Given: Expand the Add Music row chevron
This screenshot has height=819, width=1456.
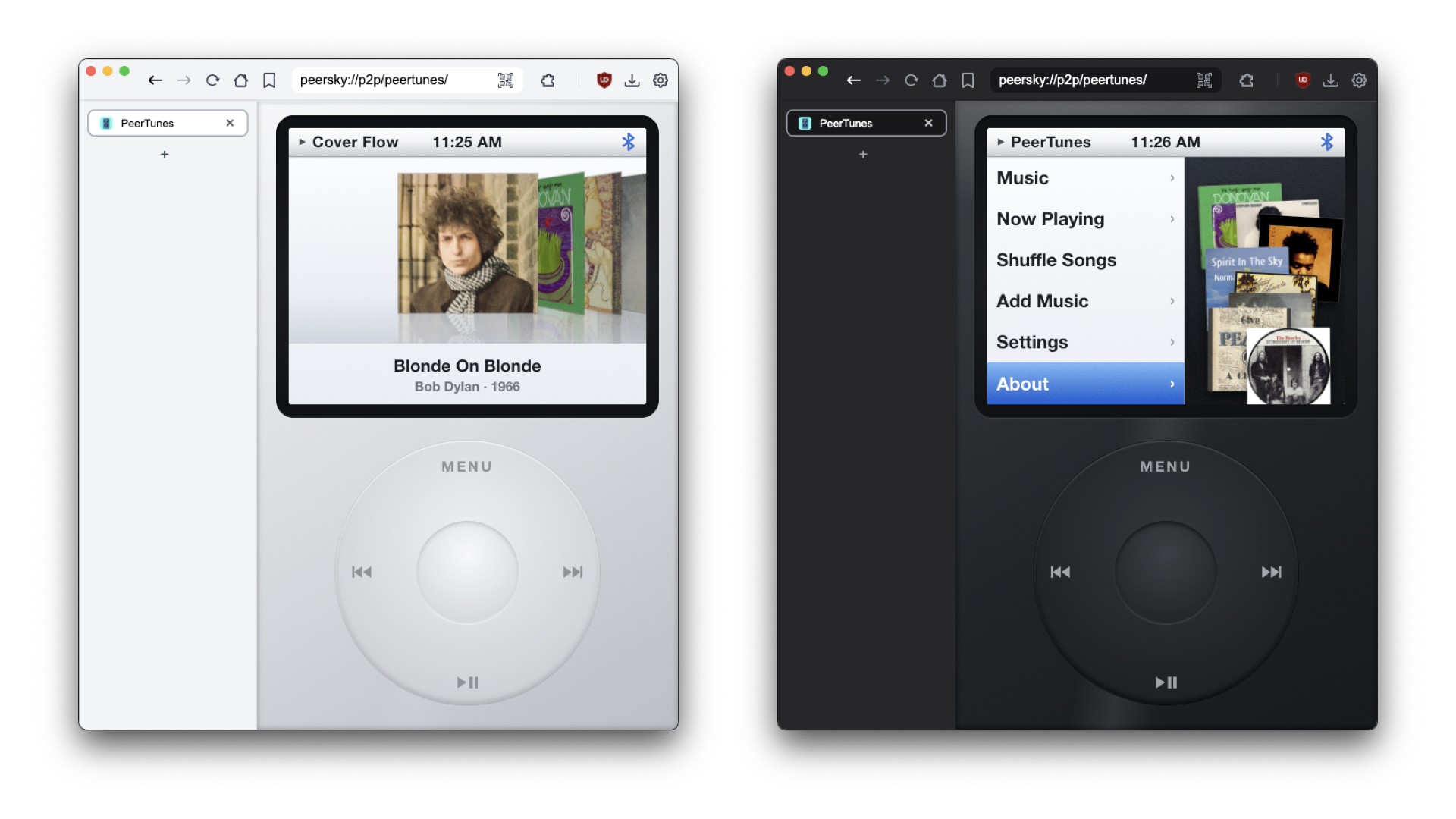Looking at the screenshot, I should coord(1172,301).
